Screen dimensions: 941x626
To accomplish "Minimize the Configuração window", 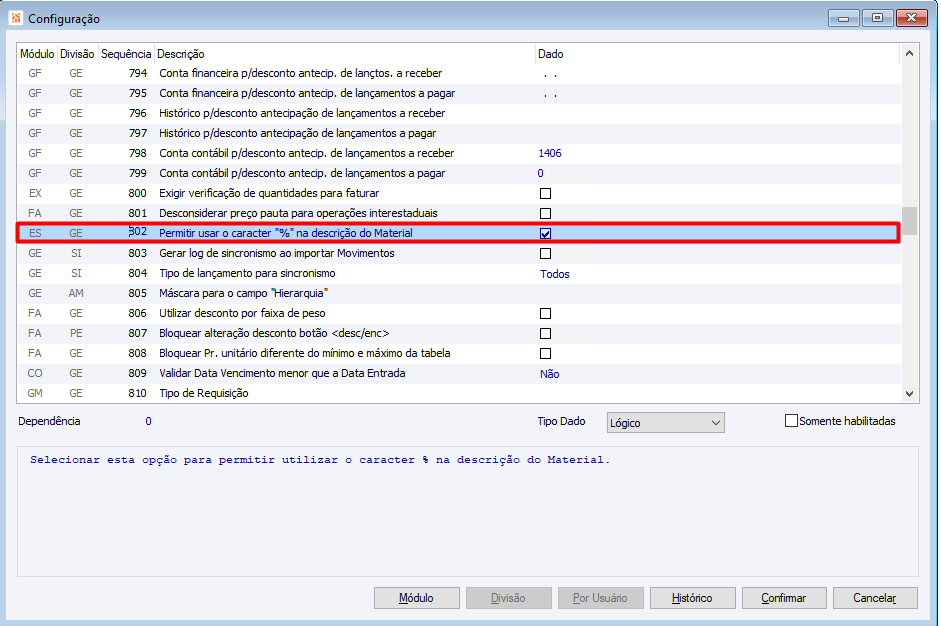I will pos(844,18).
